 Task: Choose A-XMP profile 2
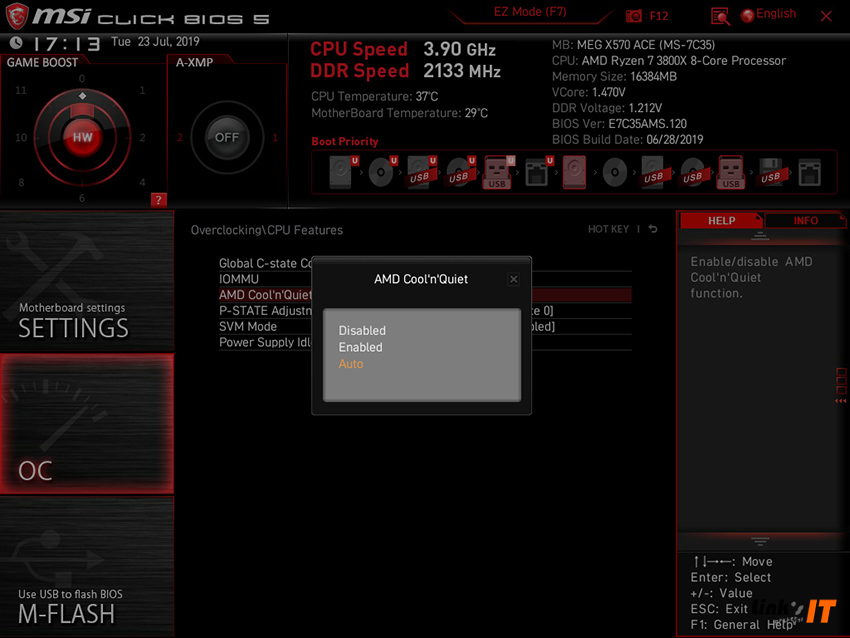click(179, 138)
